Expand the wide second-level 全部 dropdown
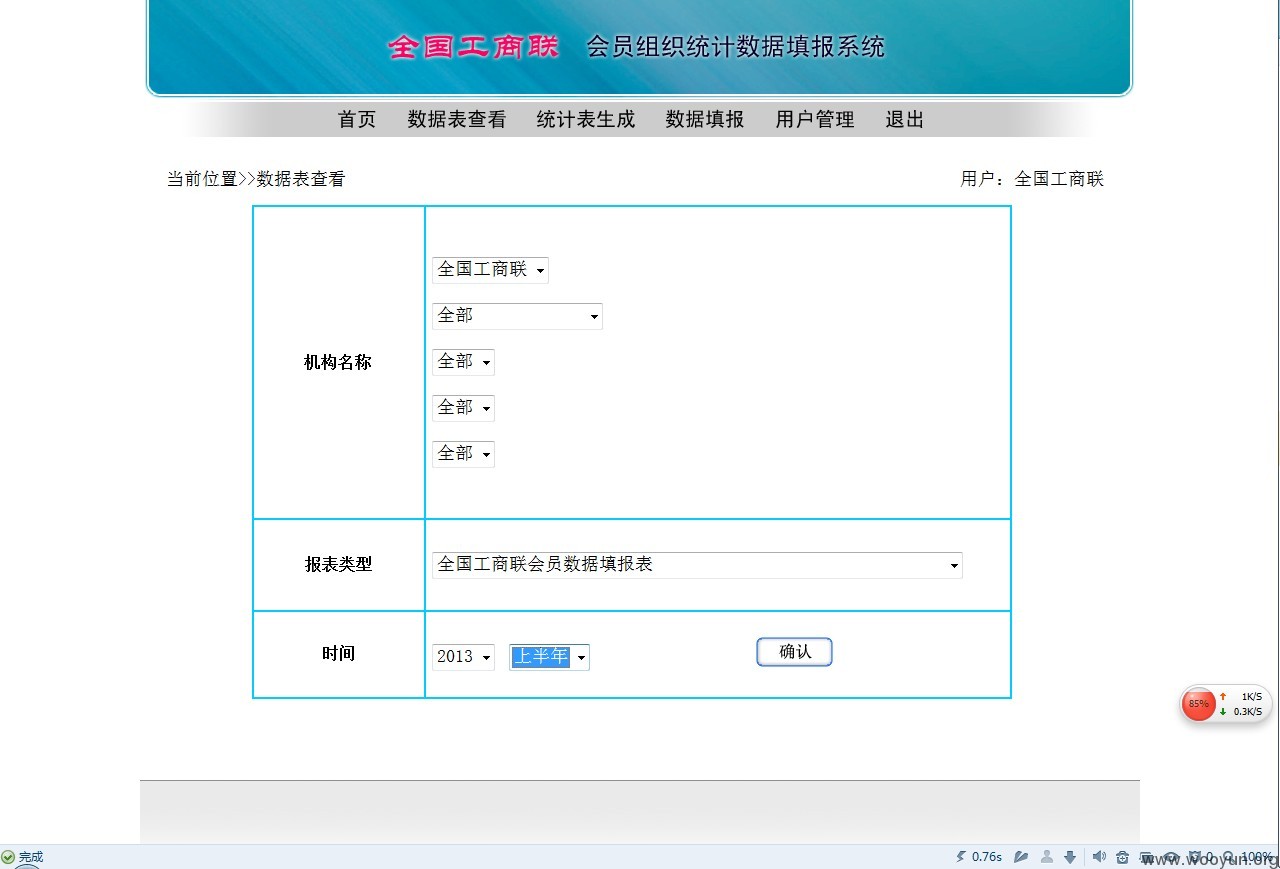The image size is (1280, 869). [517, 316]
